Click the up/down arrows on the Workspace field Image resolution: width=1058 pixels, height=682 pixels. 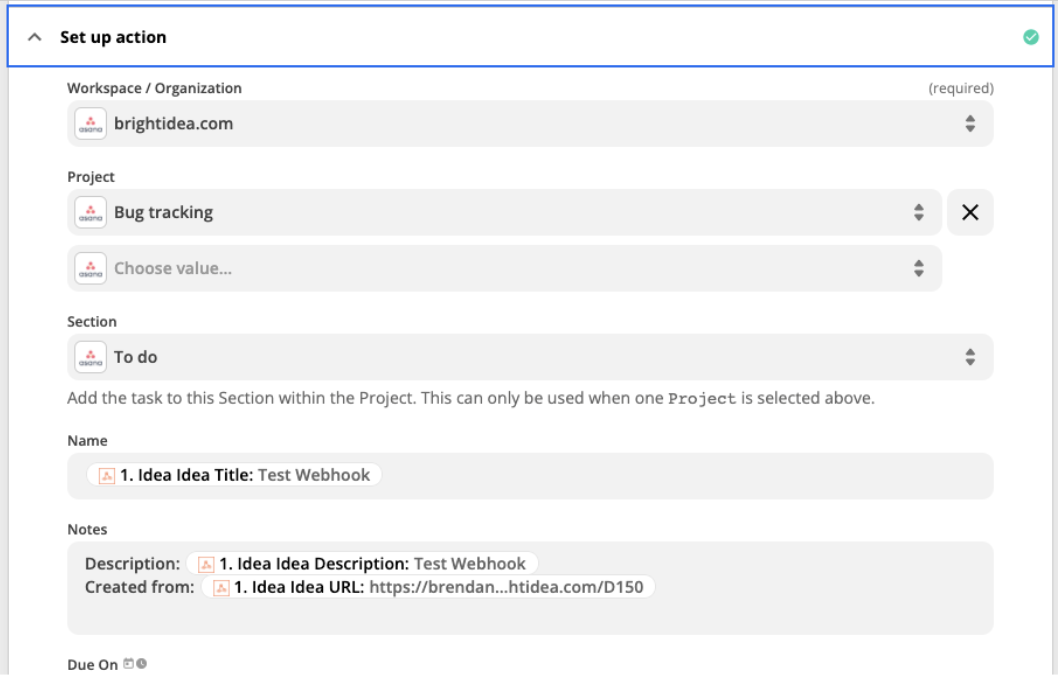(x=970, y=123)
